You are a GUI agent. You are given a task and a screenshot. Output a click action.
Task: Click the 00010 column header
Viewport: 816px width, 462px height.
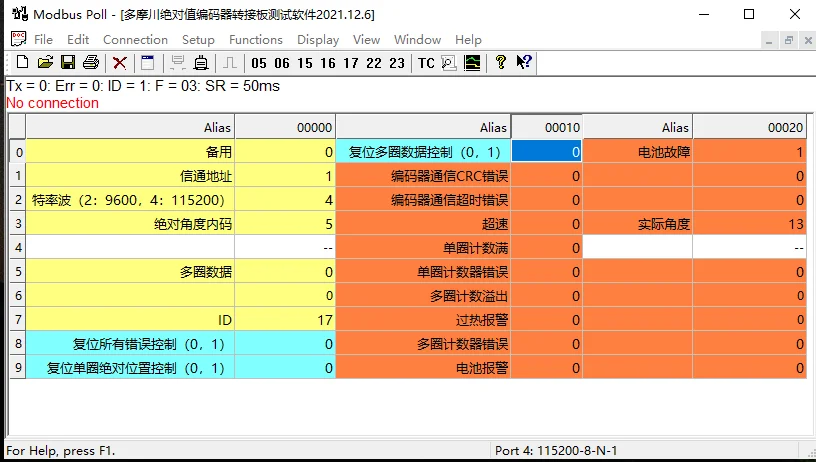click(x=546, y=127)
